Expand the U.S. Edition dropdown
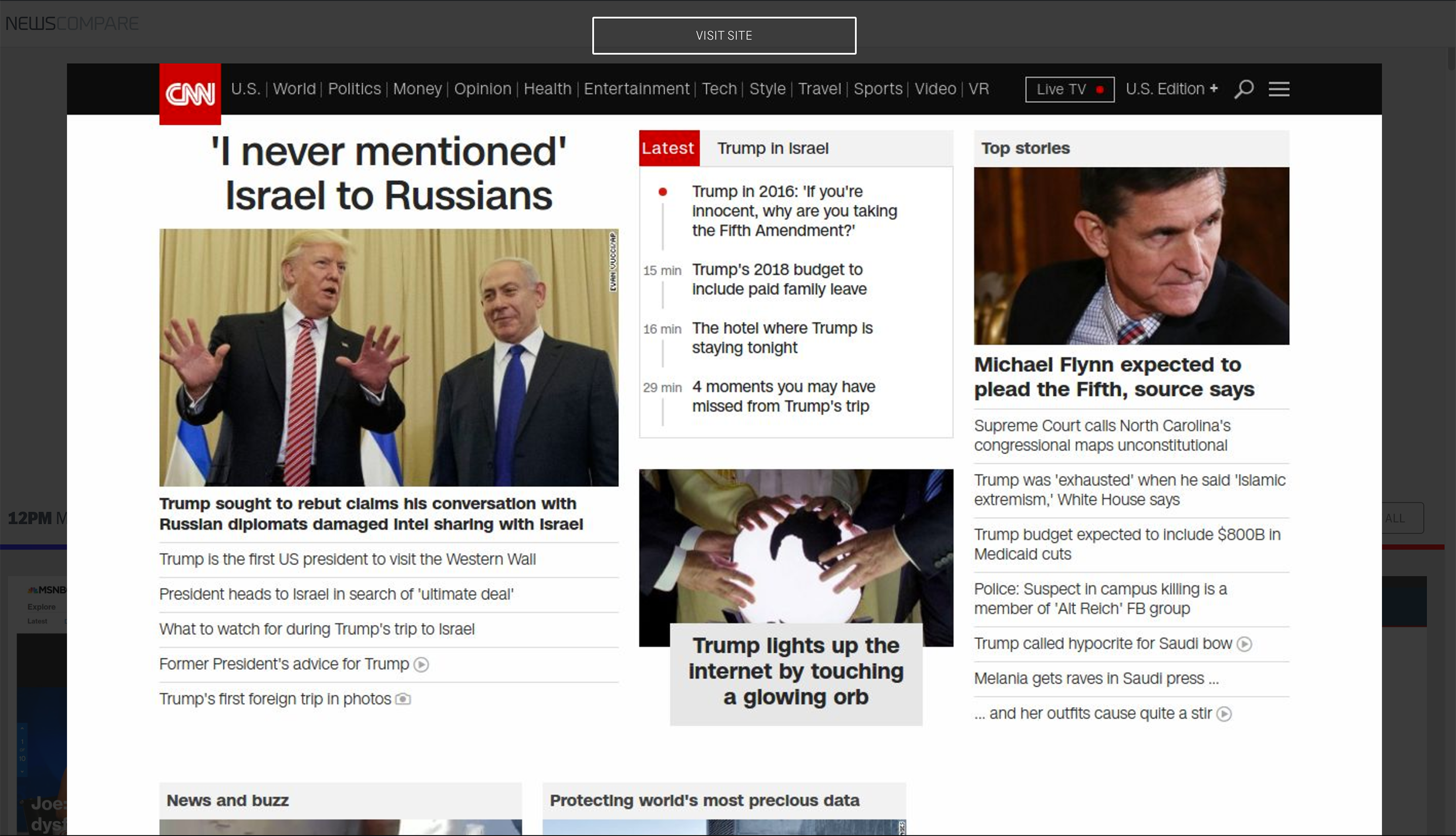Image resolution: width=1456 pixels, height=836 pixels. (1172, 89)
